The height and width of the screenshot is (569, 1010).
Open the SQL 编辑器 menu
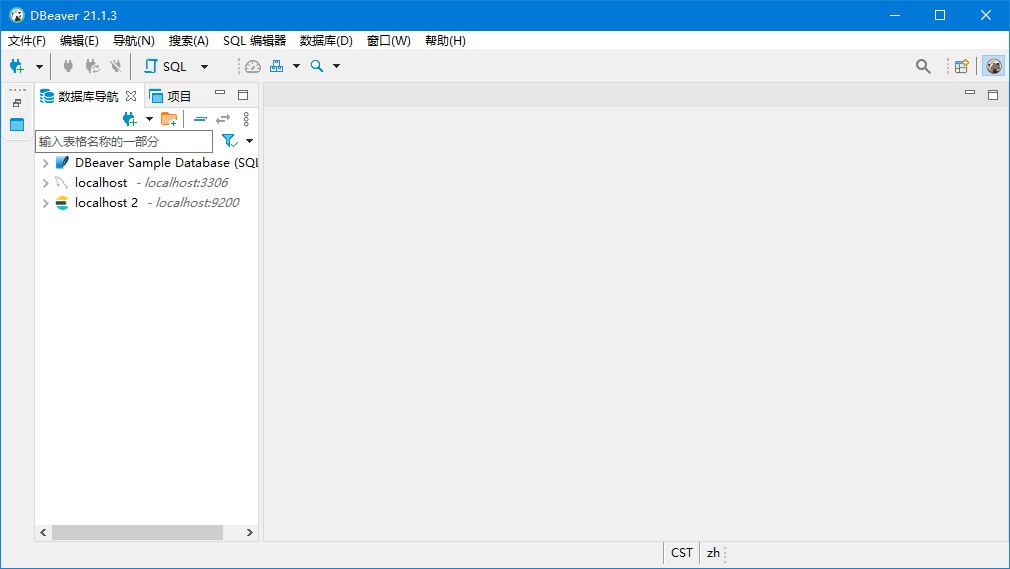click(x=254, y=41)
